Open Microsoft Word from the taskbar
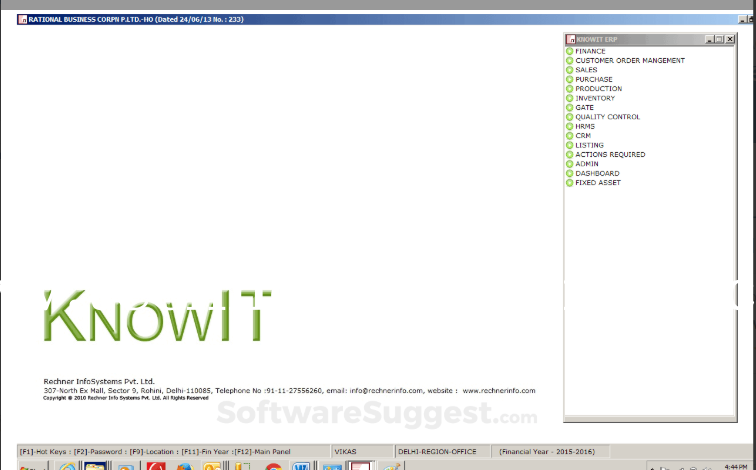756x470 pixels. click(x=301, y=467)
